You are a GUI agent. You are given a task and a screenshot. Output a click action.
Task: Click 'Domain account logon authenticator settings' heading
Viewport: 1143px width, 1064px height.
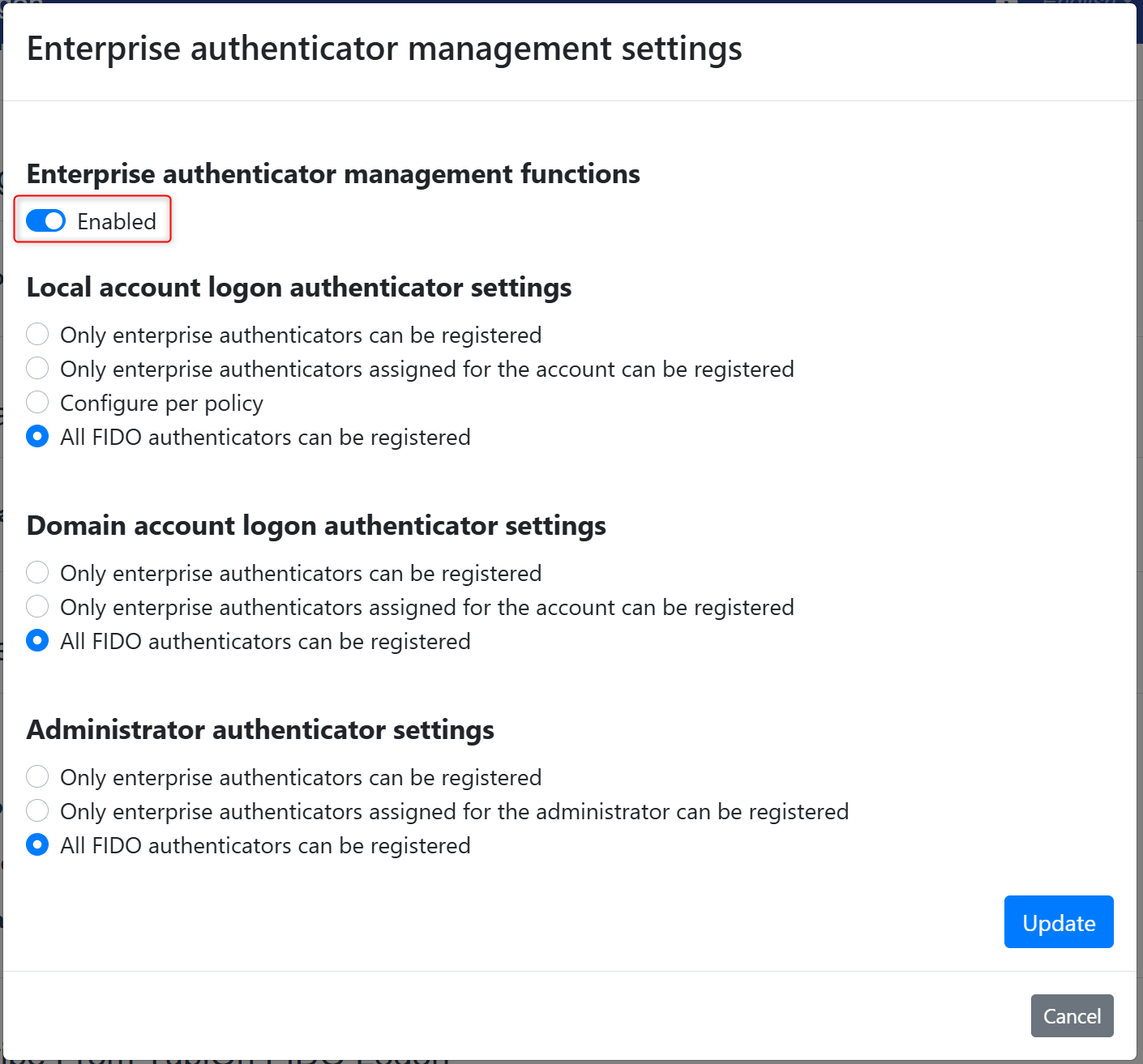(316, 526)
